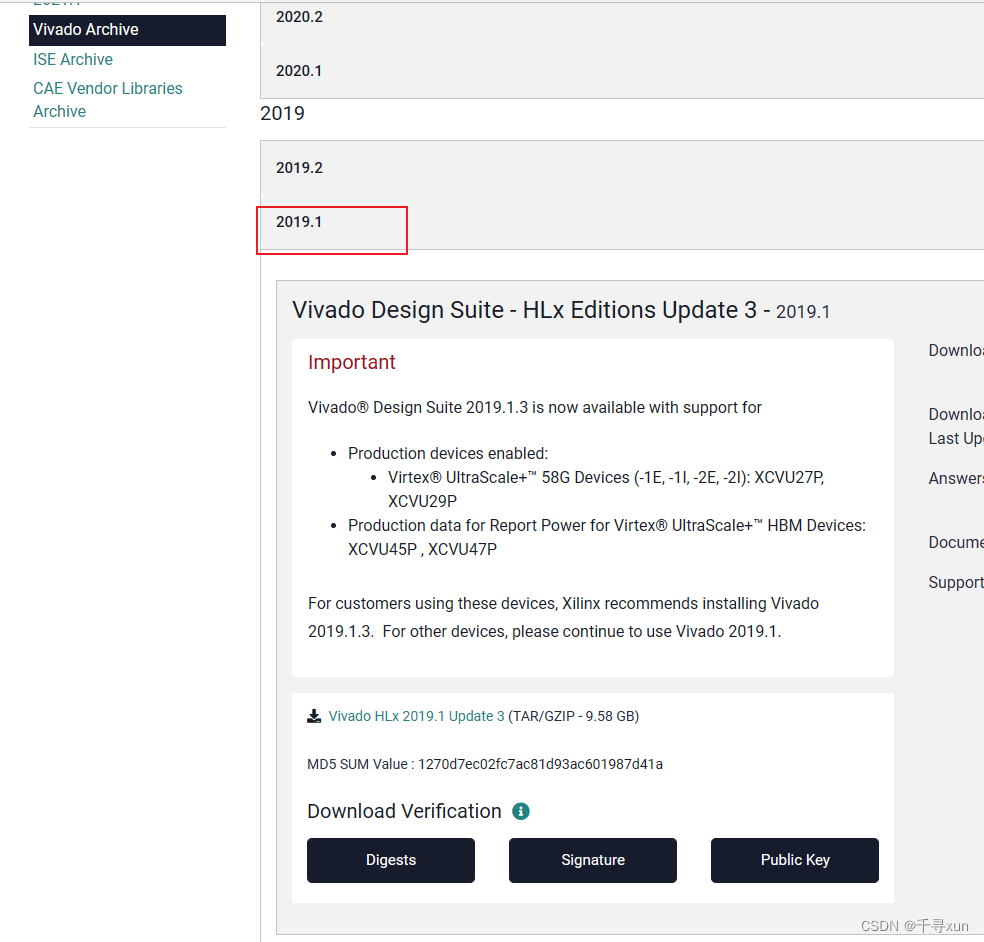This screenshot has width=984, height=942.
Task: Click the download arrow icon beside Vivado HLx
Action: coord(314,716)
